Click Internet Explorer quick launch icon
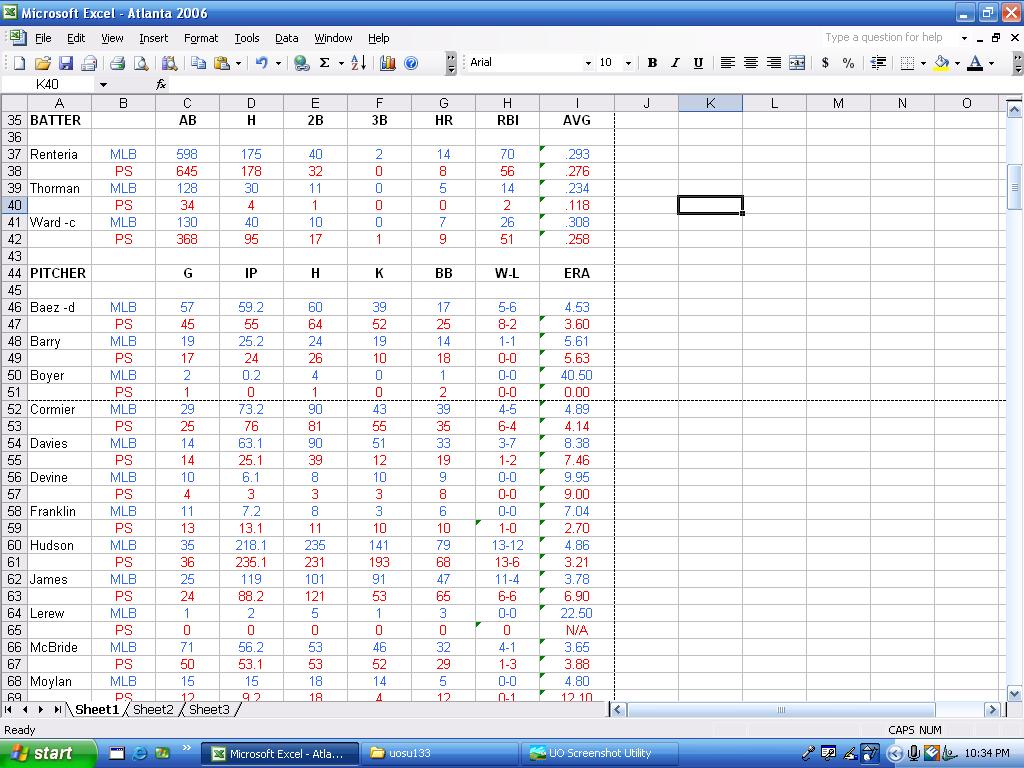The width and height of the screenshot is (1024, 768). coord(139,753)
